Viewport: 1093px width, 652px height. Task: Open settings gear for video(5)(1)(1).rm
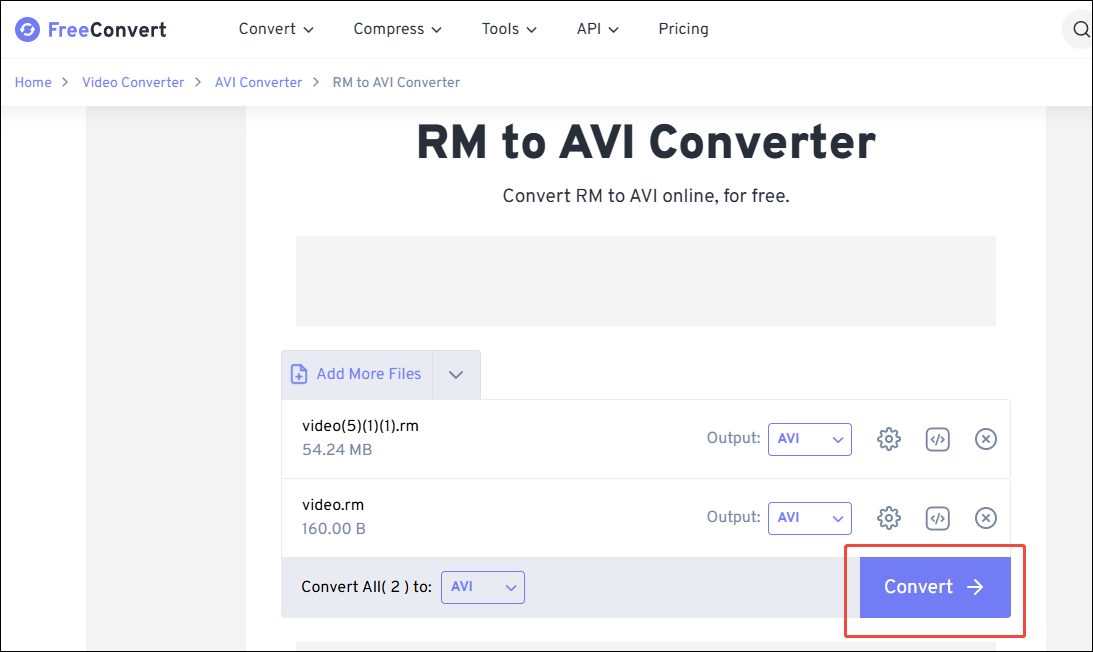[889, 439]
